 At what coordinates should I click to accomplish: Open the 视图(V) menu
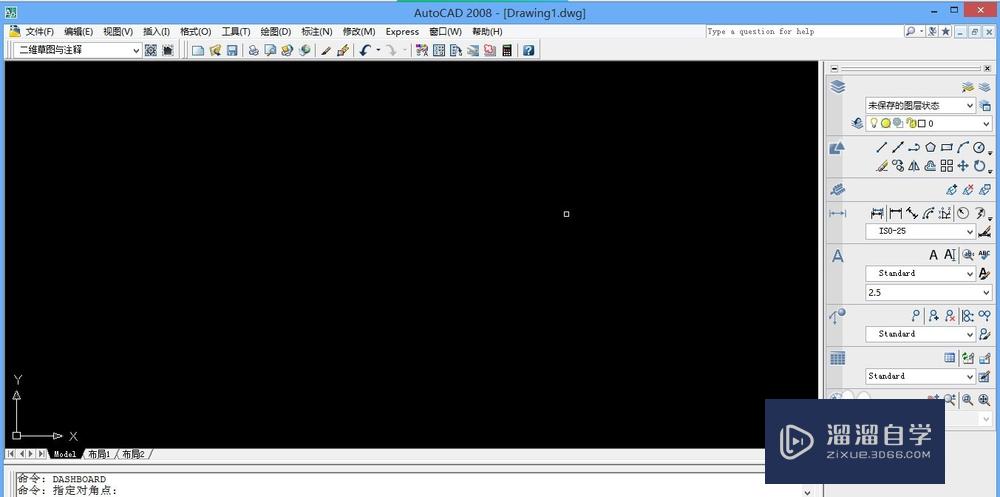[118, 31]
